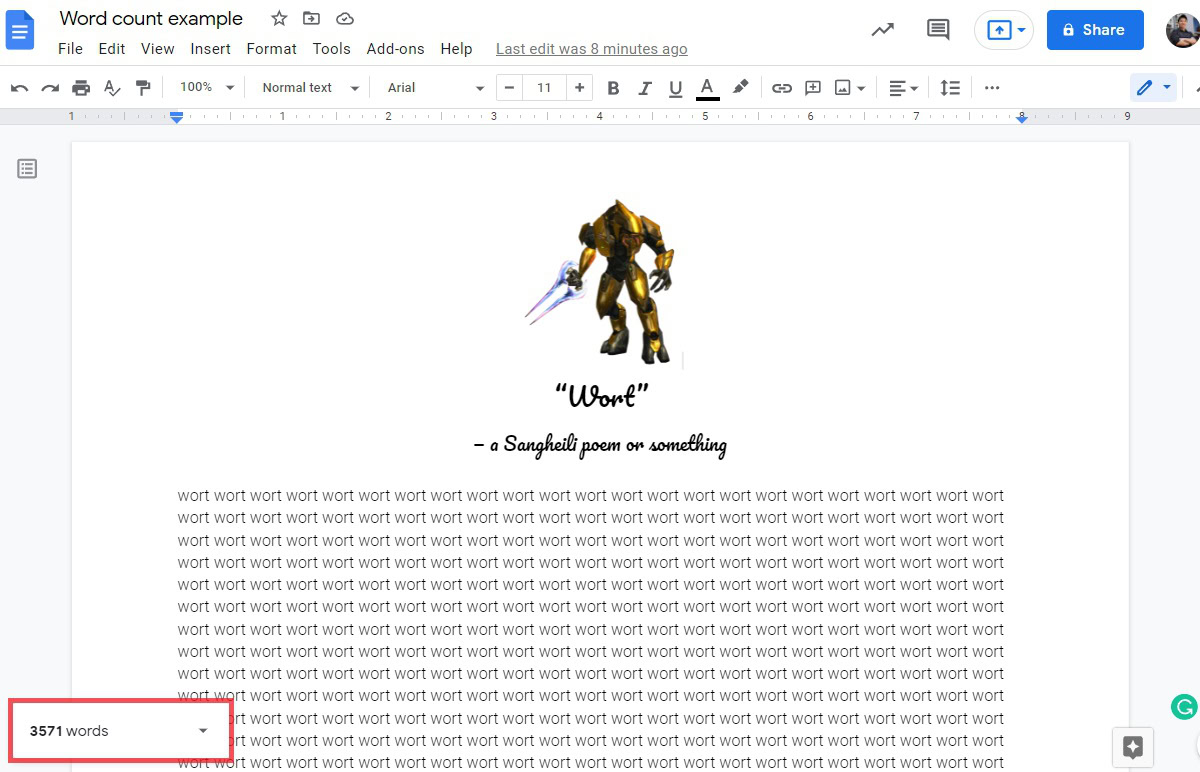Toggle underline formatting

click(675, 88)
